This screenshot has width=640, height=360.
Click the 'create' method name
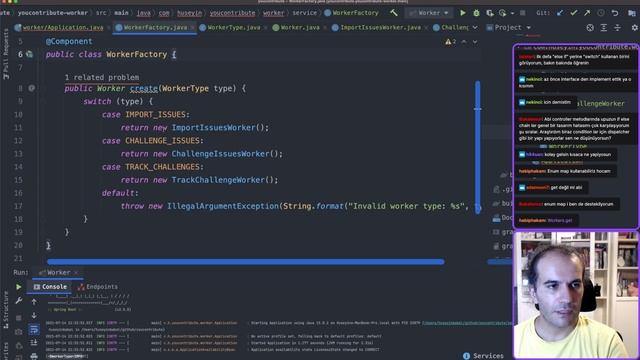pos(144,88)
